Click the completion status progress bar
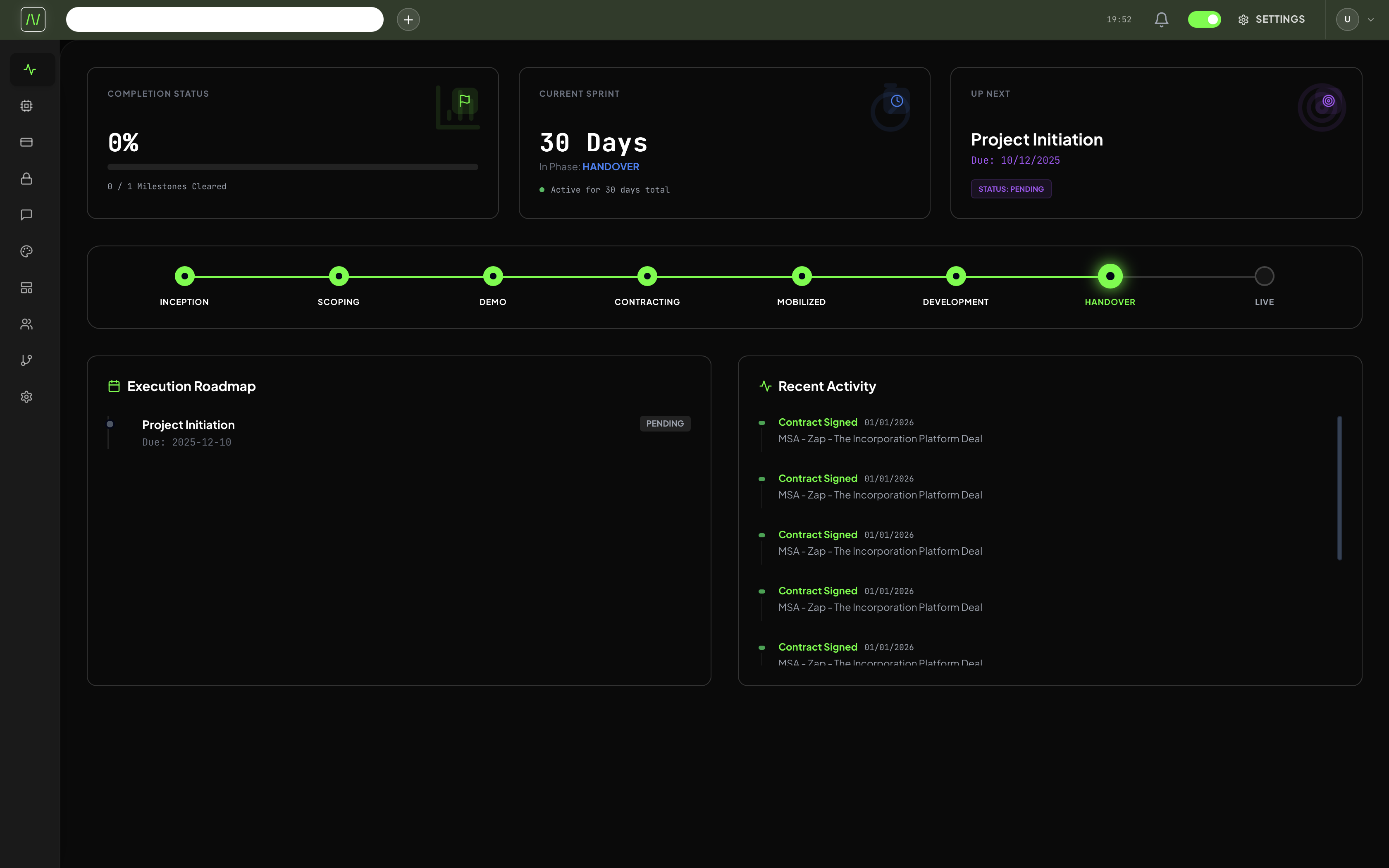Screen dimensions: 1389x868 [292, 167]
